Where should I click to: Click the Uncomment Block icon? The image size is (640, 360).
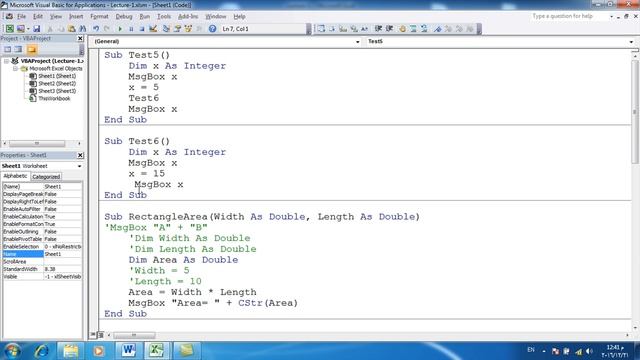tap(424, 29)
